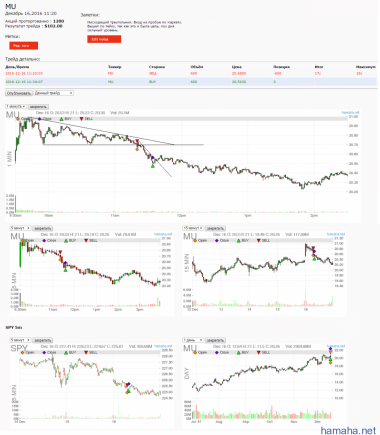Open the '5 минут' timeframe dropdown above SPY chart
This screenshot has width=380, height=435.
20,340
